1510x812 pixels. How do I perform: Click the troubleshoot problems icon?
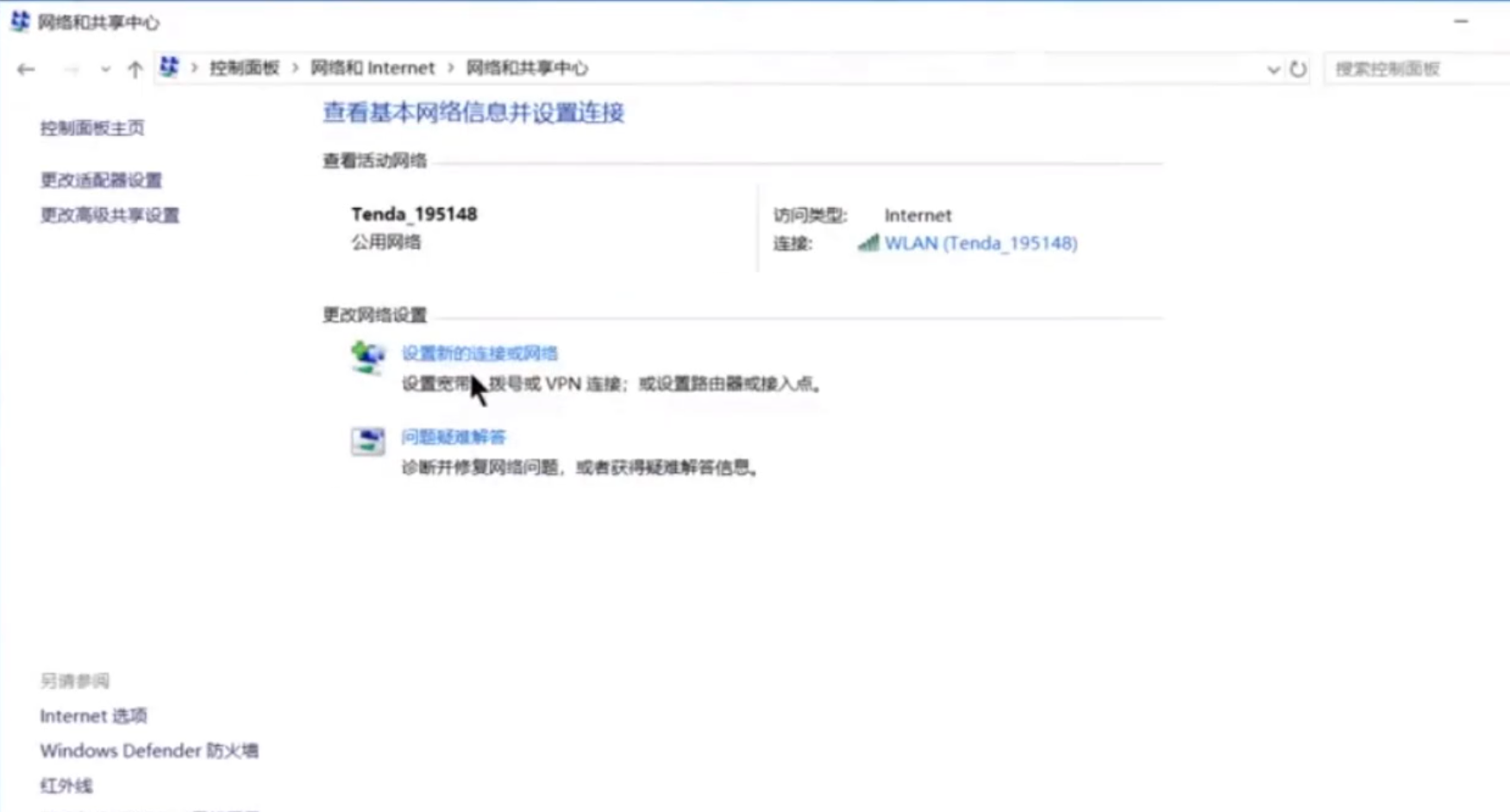(x=367, y=440)
